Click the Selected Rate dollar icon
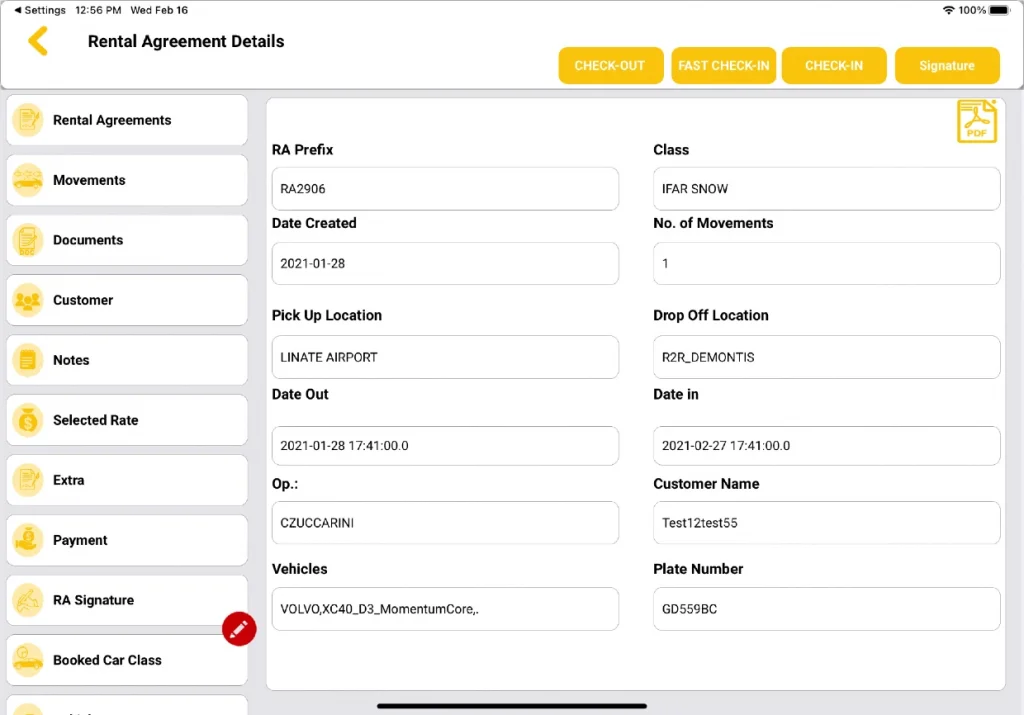The image size is (1024, 715). click(x=27, y=420)
